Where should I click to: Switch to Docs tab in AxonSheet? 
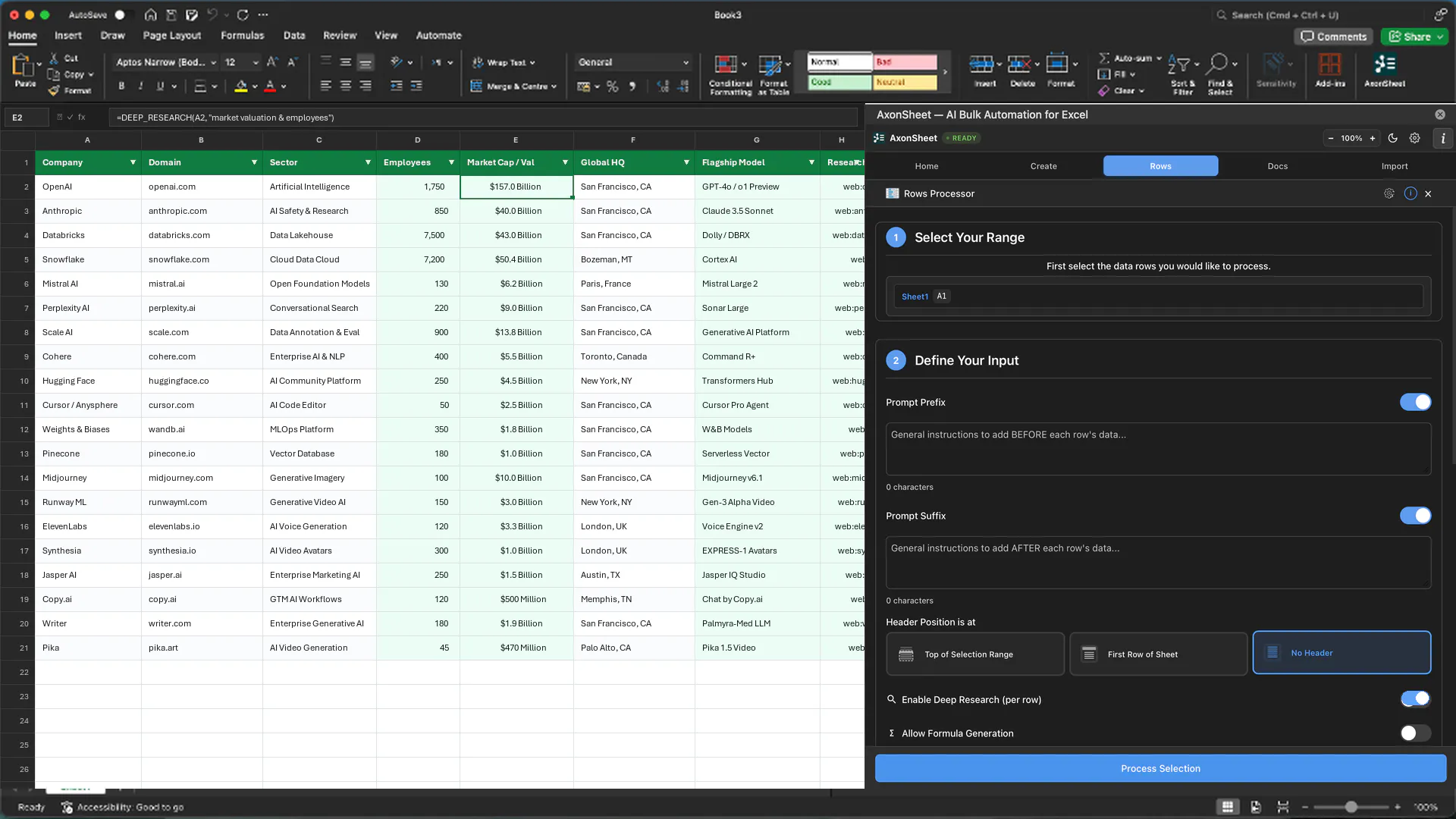click(1278, 166)
